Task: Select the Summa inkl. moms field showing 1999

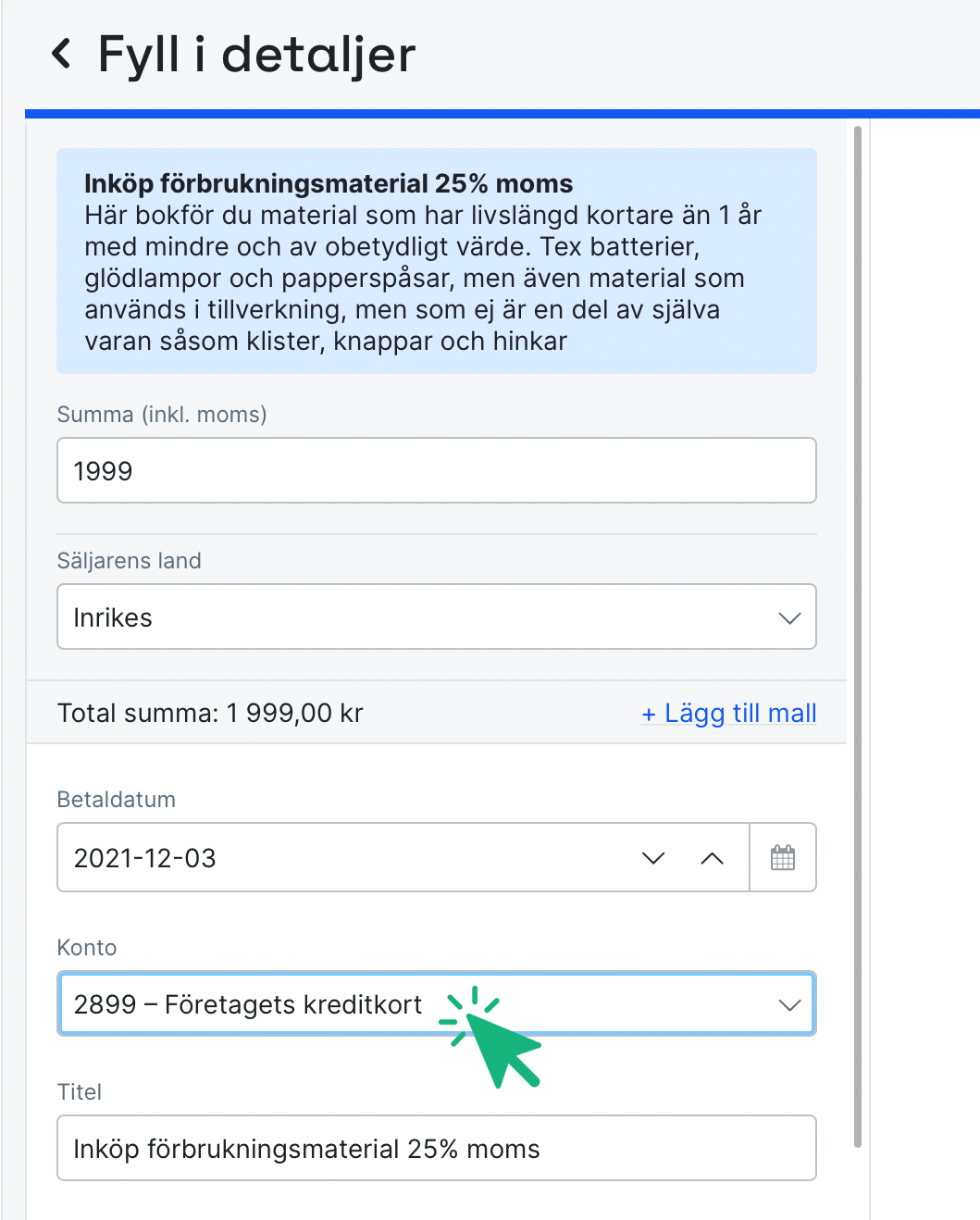Action: coord(436,470)
